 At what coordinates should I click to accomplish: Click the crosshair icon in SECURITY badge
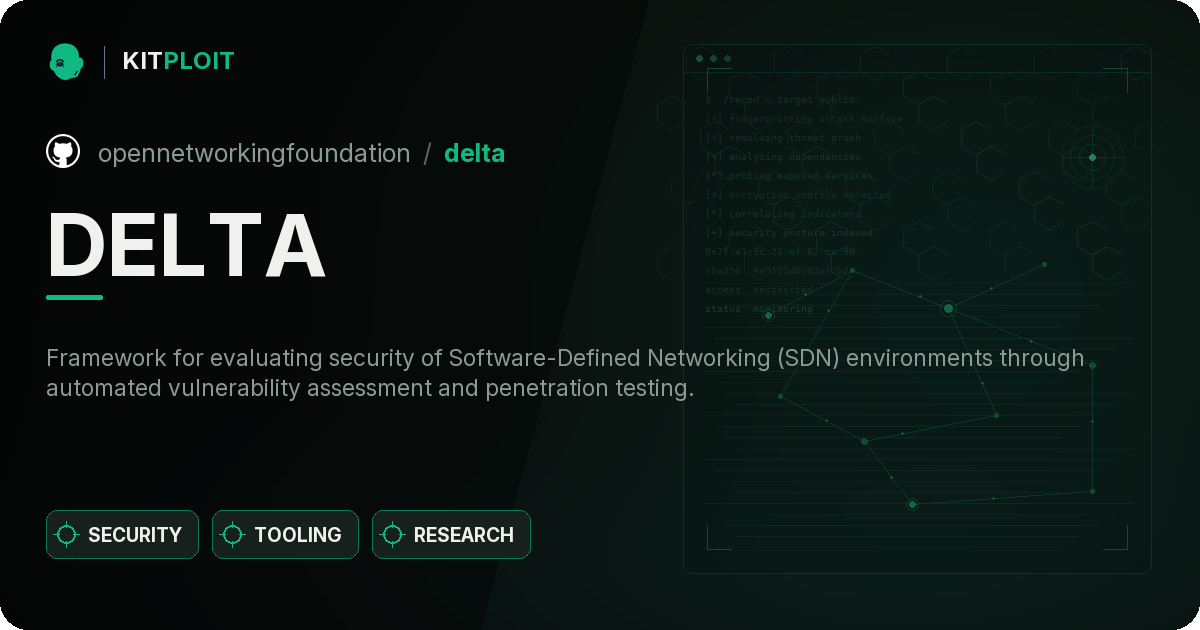click(x=67, y=535)
